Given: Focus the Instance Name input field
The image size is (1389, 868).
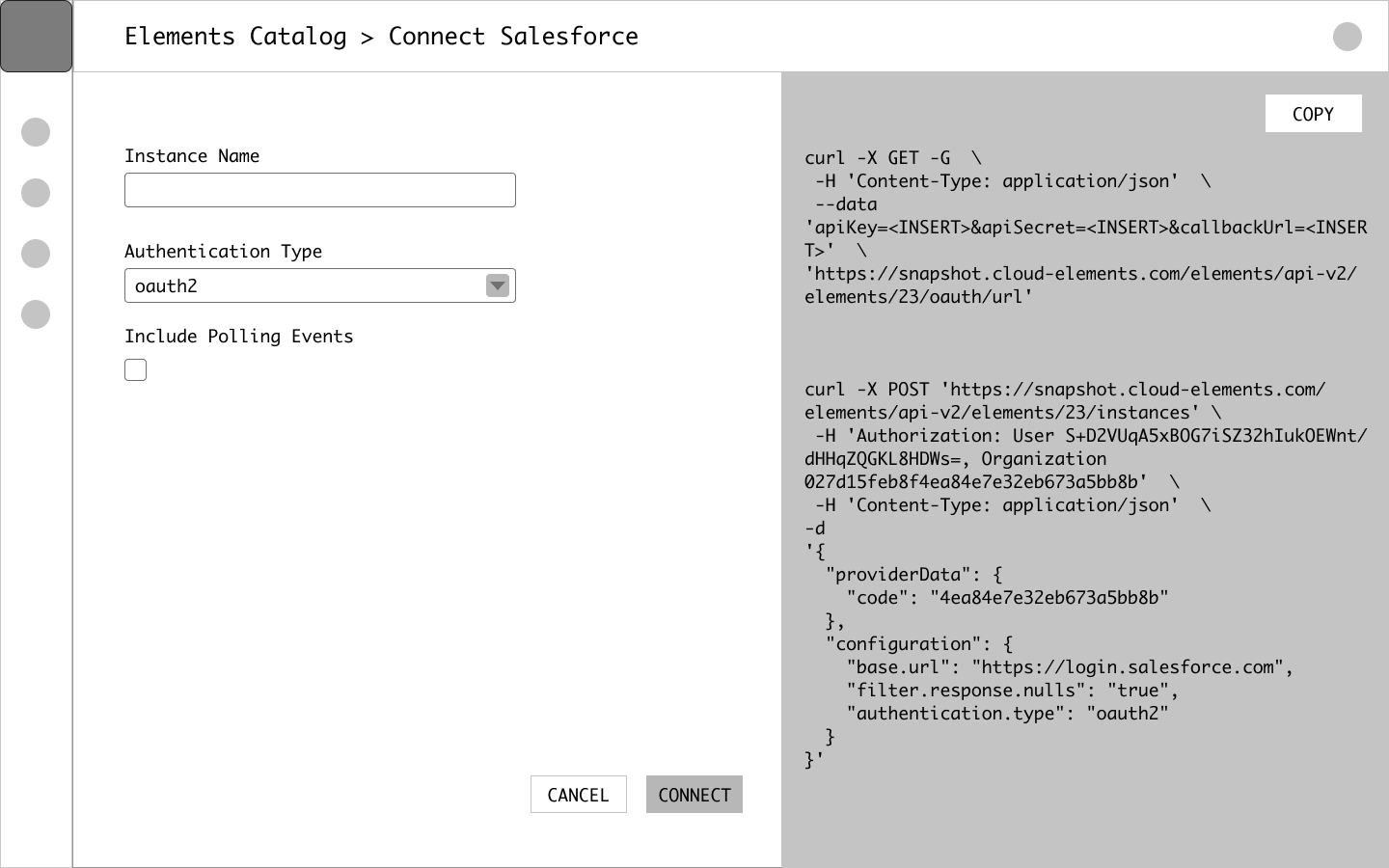Looking at the screenshot, I should pyautogui.click(x=320, y=190).
